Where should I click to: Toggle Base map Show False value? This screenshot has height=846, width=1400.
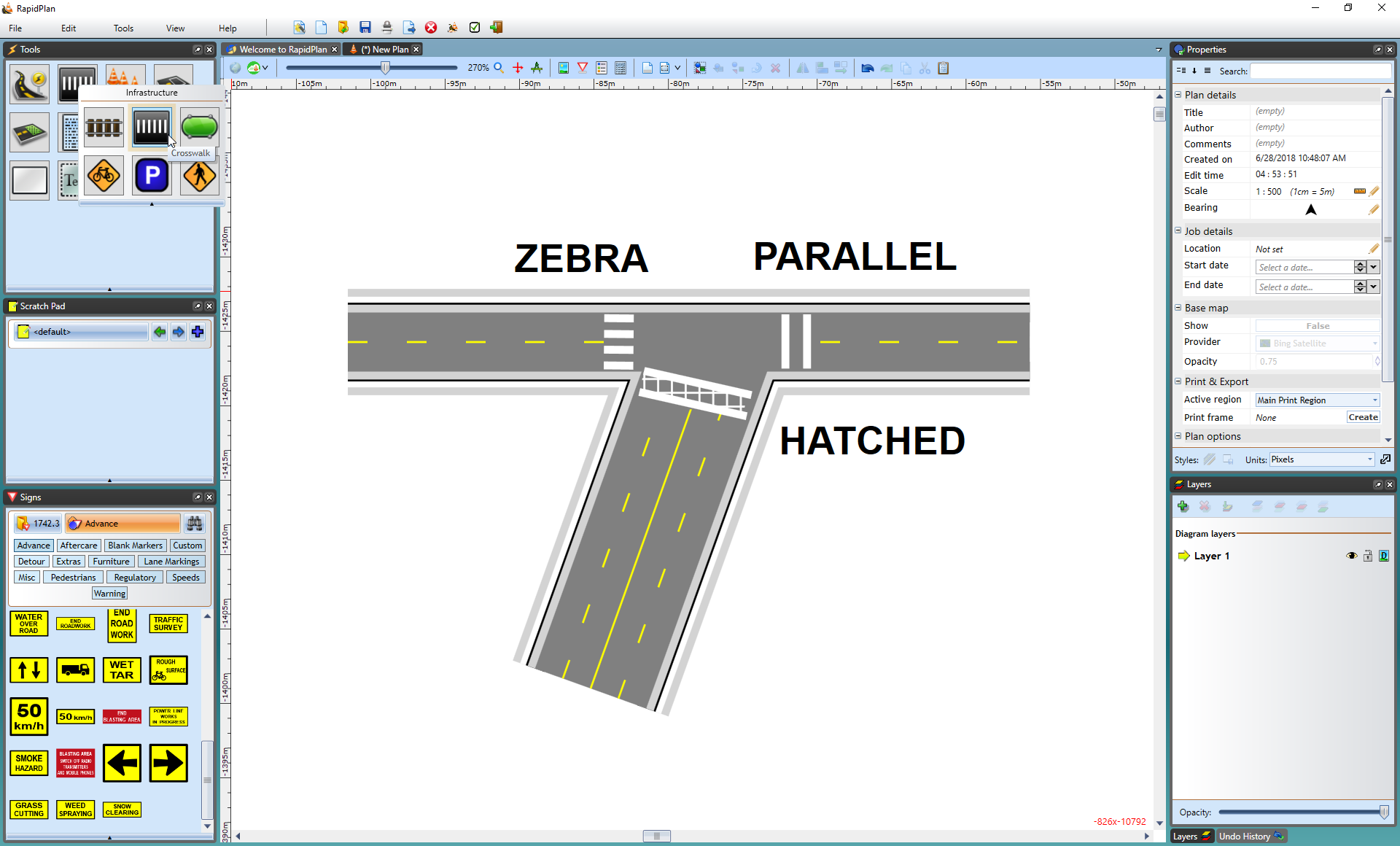pyautogui.click(x=1317, y=326)
